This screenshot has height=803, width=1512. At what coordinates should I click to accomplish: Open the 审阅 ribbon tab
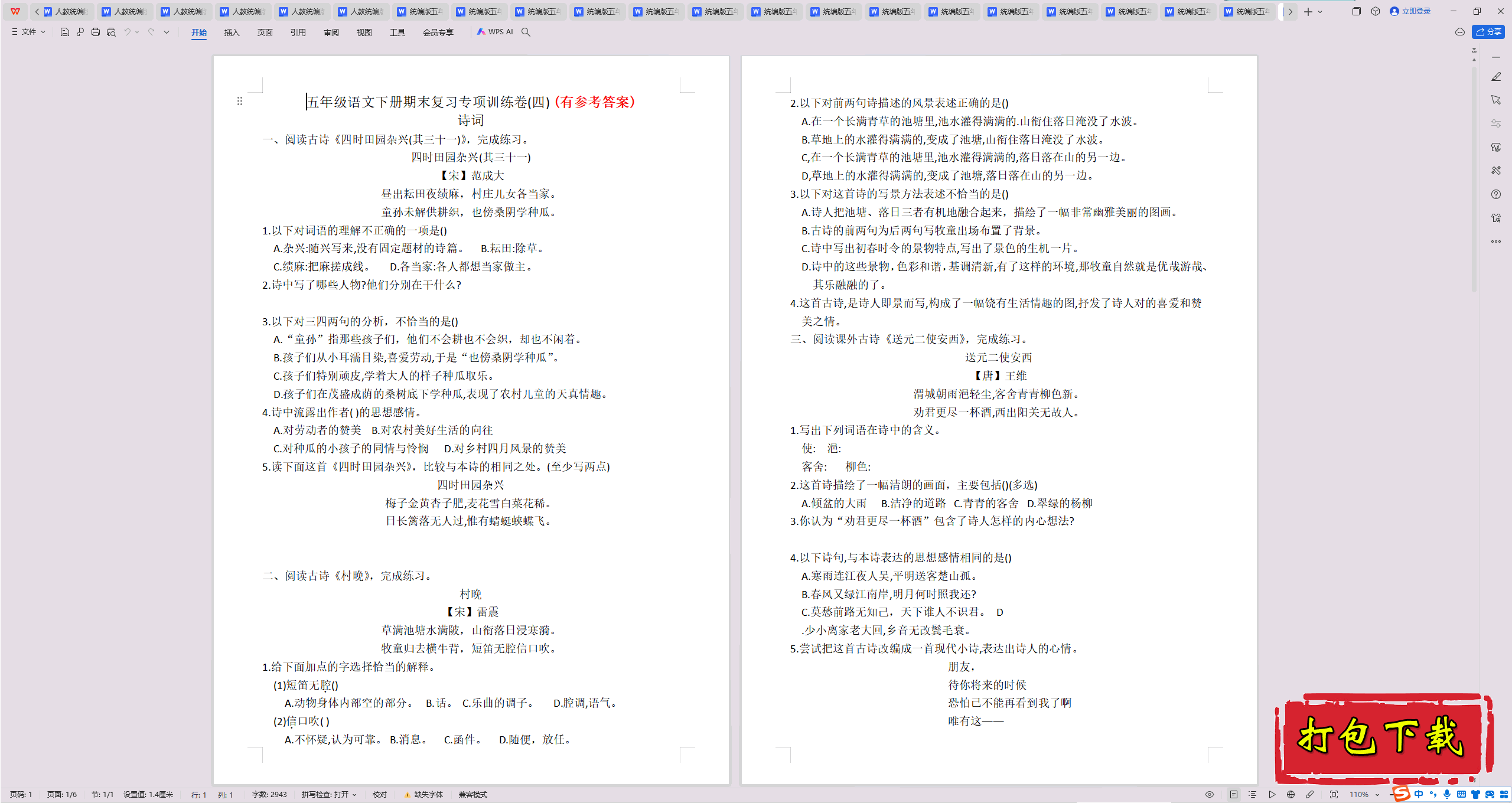(x=331, y=32)
